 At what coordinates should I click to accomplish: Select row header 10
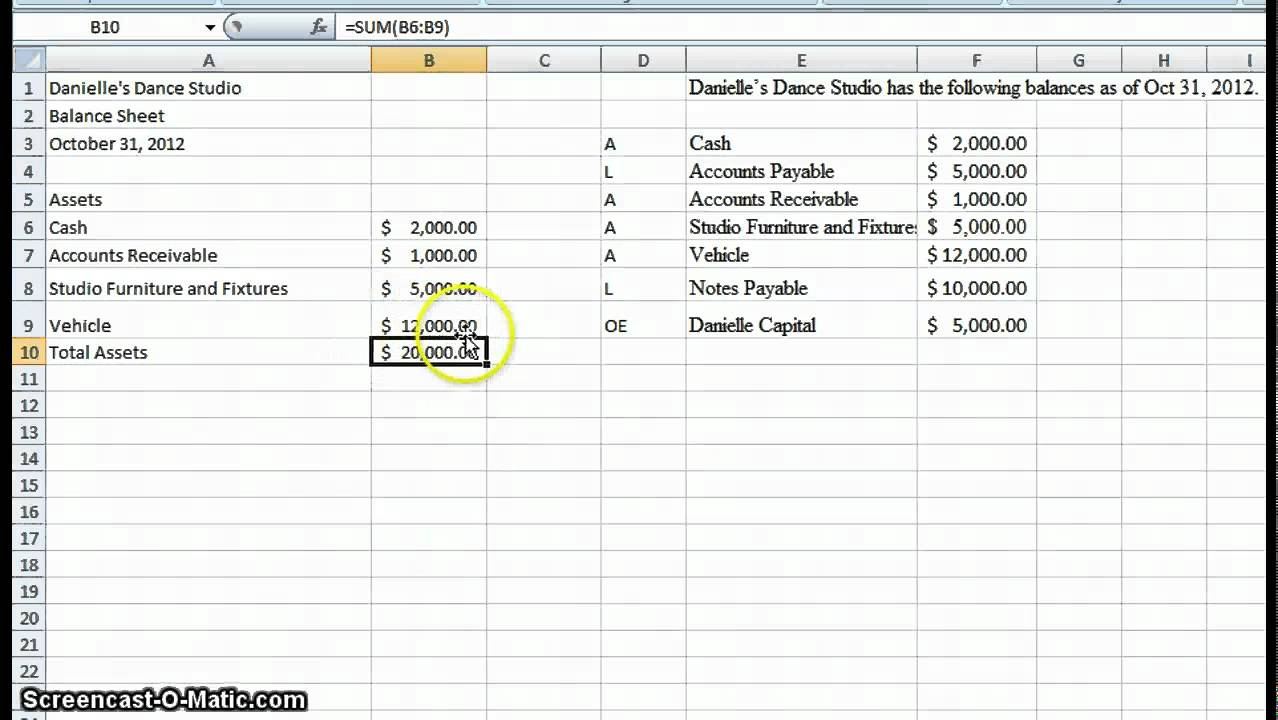(x=29, y=352)
